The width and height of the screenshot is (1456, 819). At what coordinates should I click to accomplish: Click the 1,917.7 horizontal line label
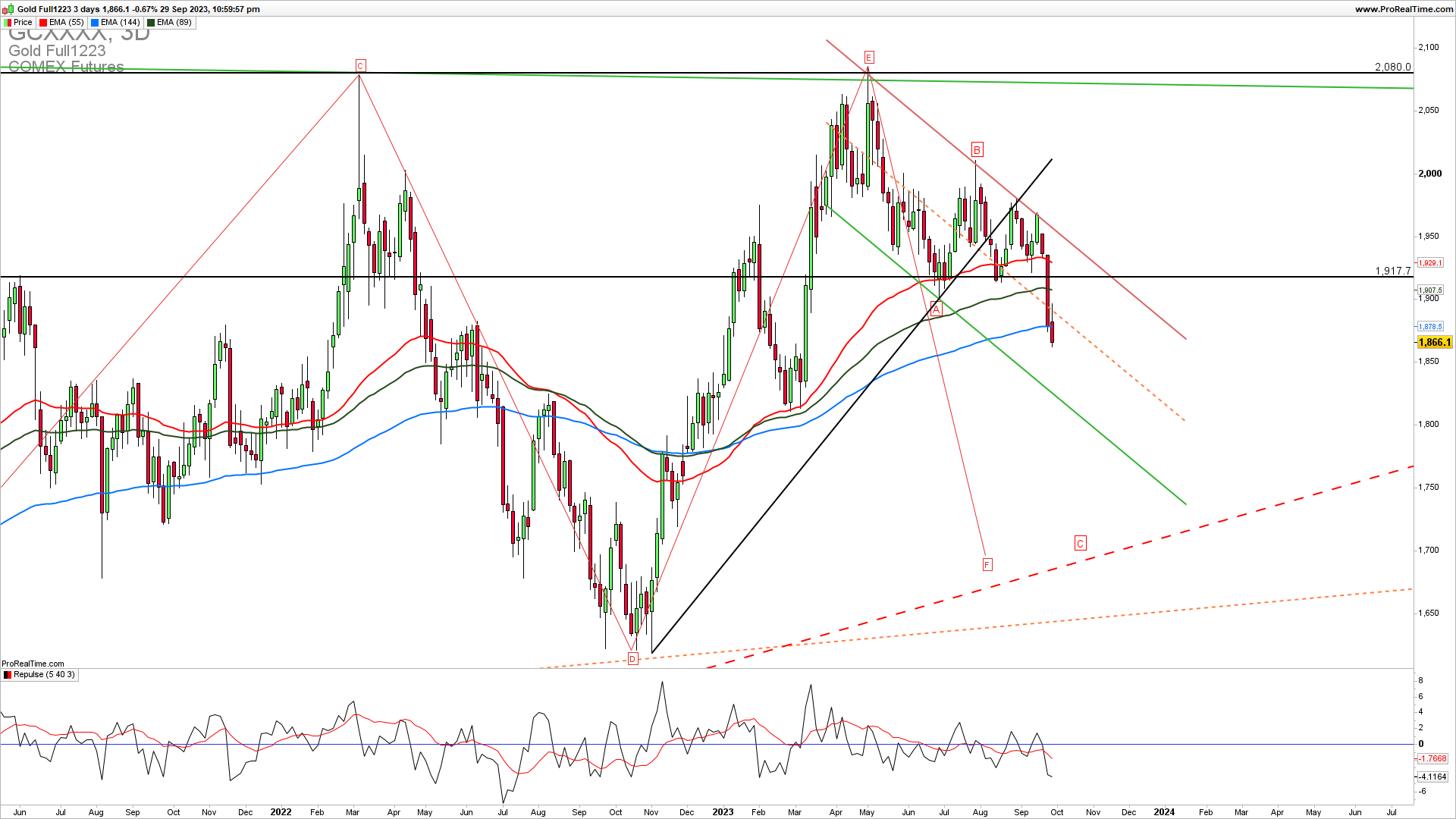tap(1393, 271)
